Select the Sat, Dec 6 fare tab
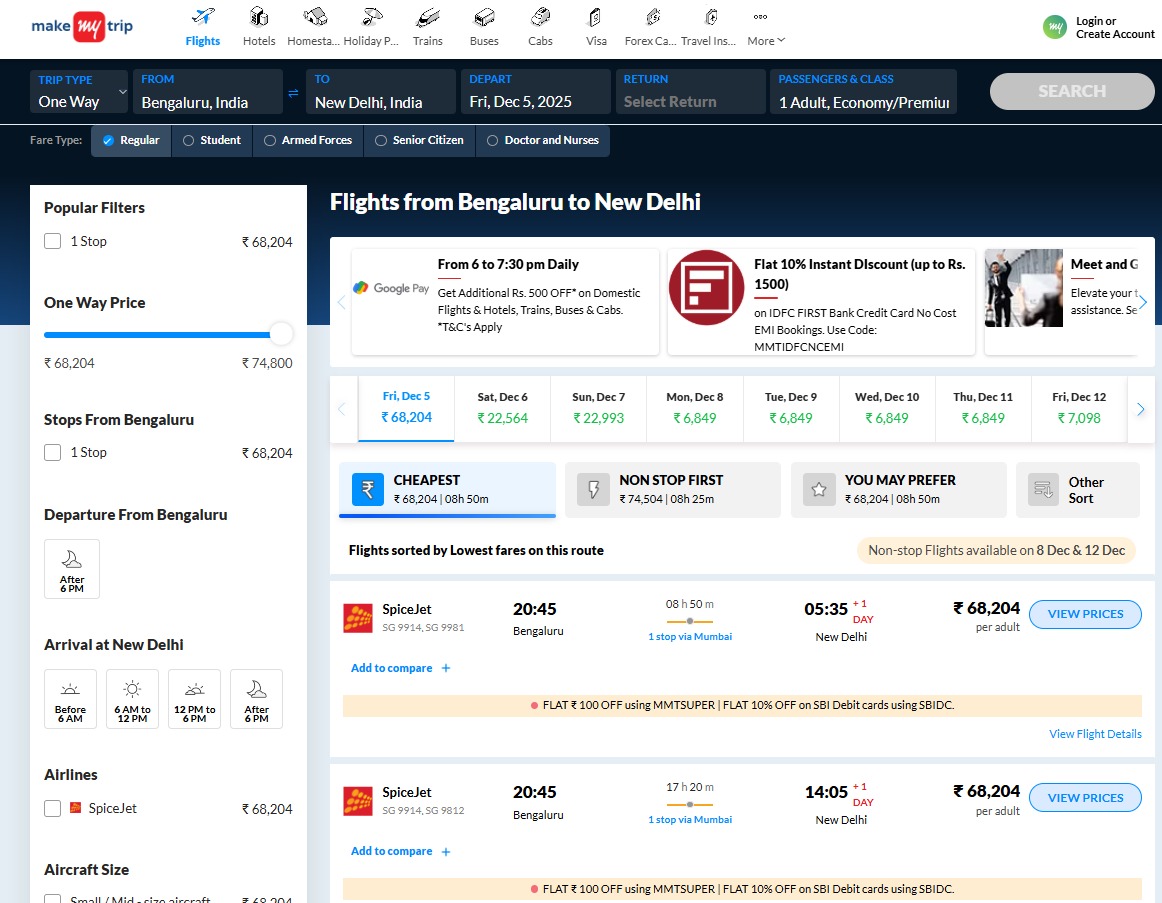 point(502,408)
